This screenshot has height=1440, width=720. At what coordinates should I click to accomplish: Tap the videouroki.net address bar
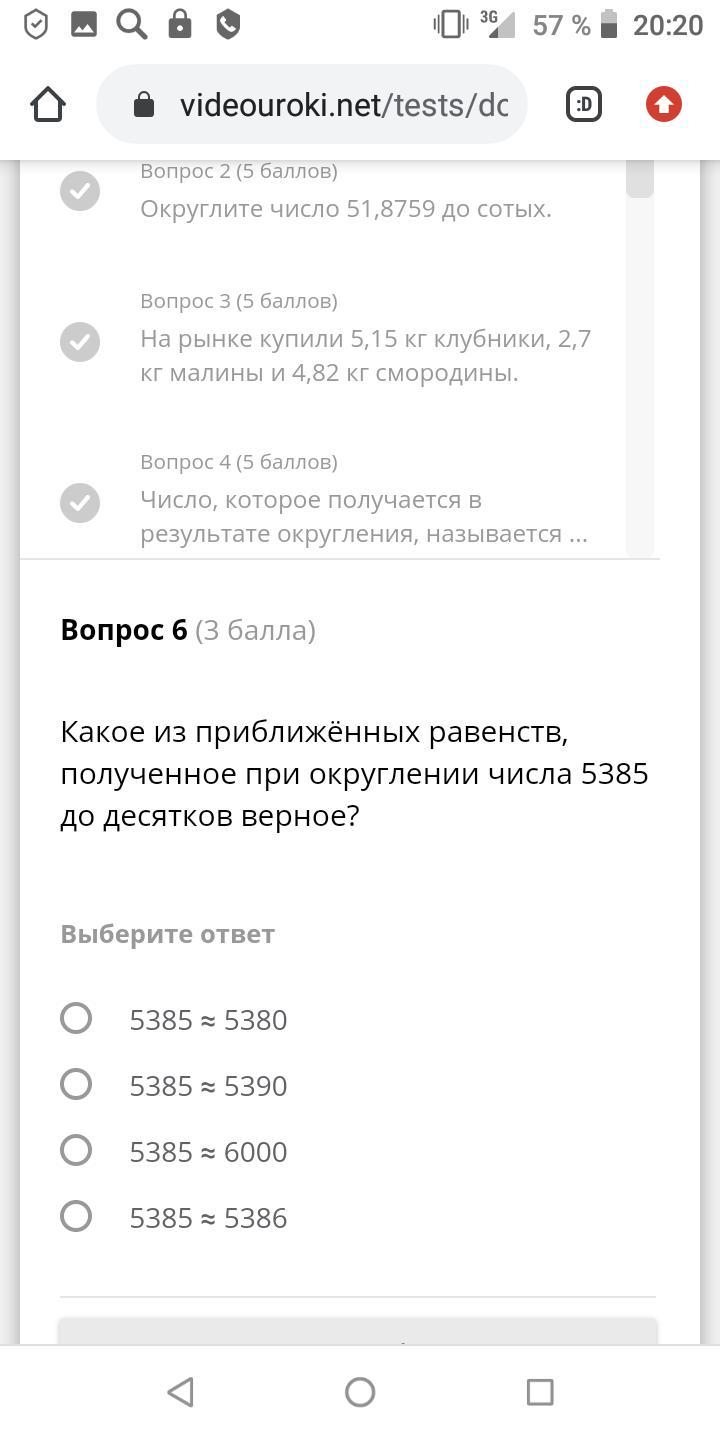343,105
